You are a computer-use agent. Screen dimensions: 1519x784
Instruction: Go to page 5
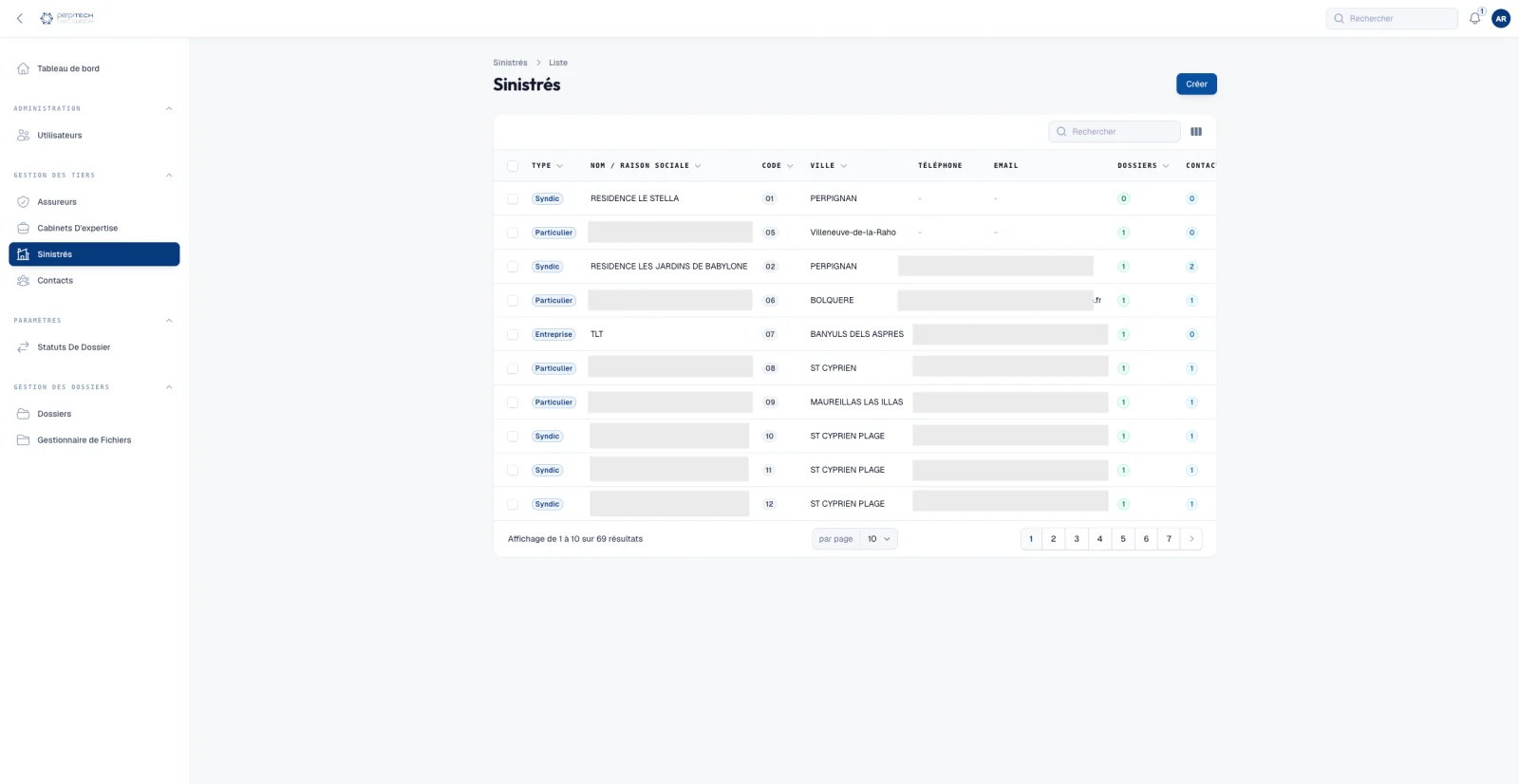1122,539
